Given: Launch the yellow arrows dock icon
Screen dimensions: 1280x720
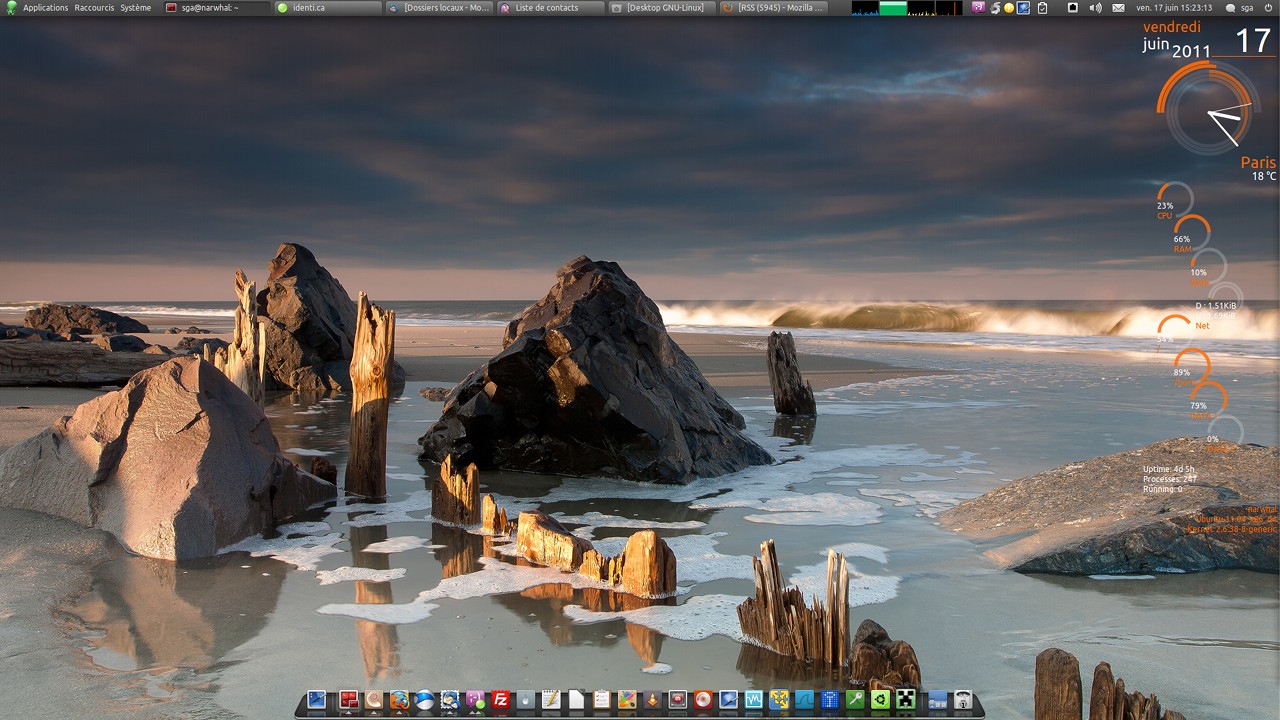Looking at the screenshot, I should click(779, 700).
